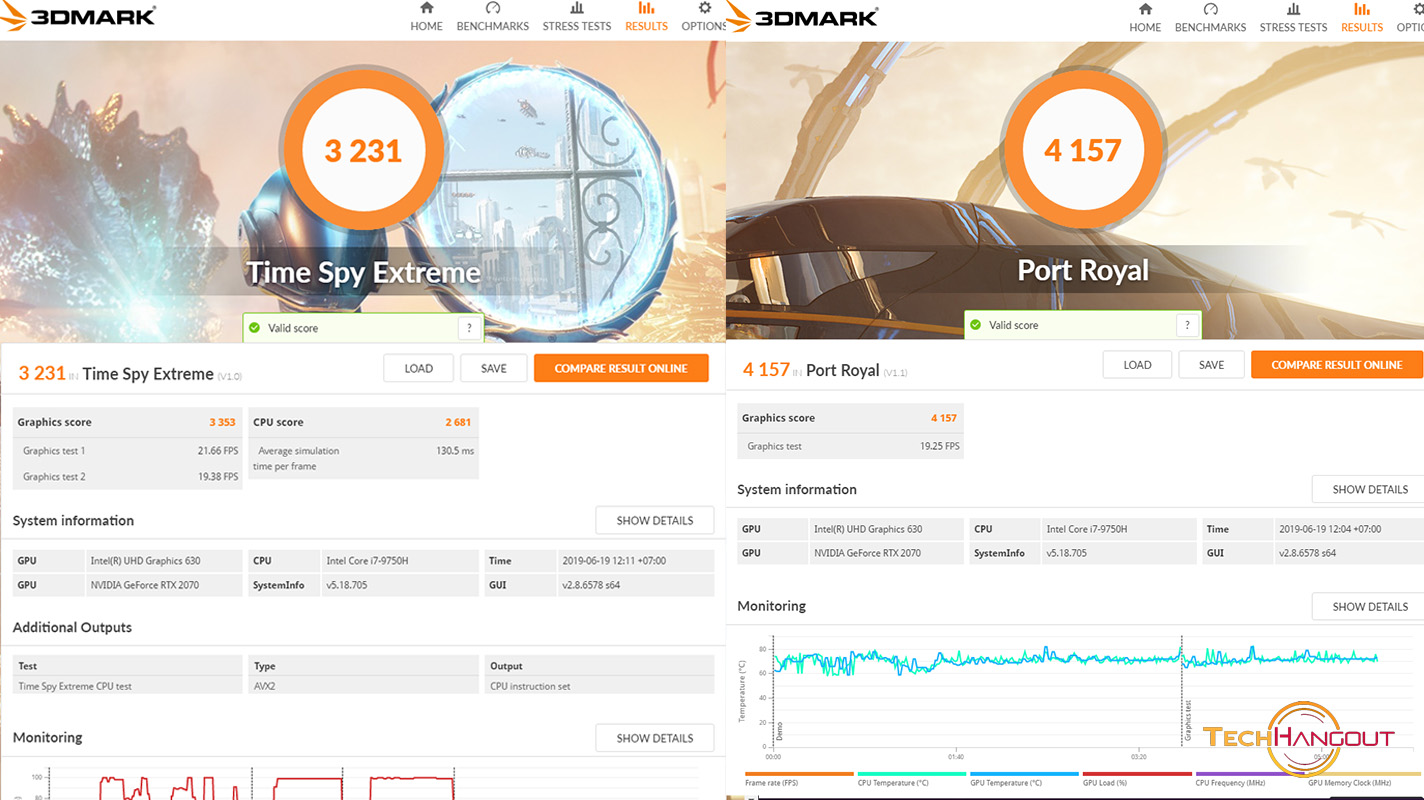
Task: Click the 3DMark logo above Time Spy Extreme
Action: point(78,15)
